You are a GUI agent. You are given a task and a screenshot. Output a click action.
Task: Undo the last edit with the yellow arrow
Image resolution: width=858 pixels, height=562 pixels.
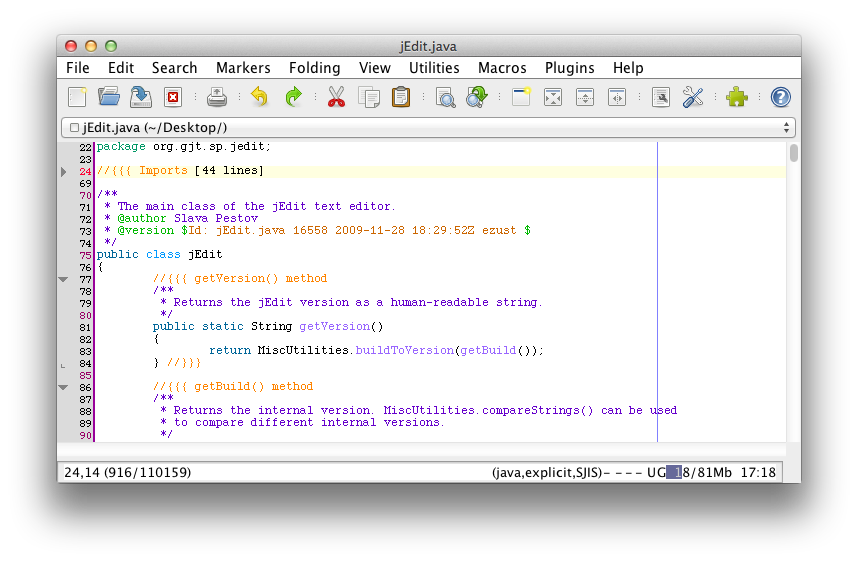(260, 97)
